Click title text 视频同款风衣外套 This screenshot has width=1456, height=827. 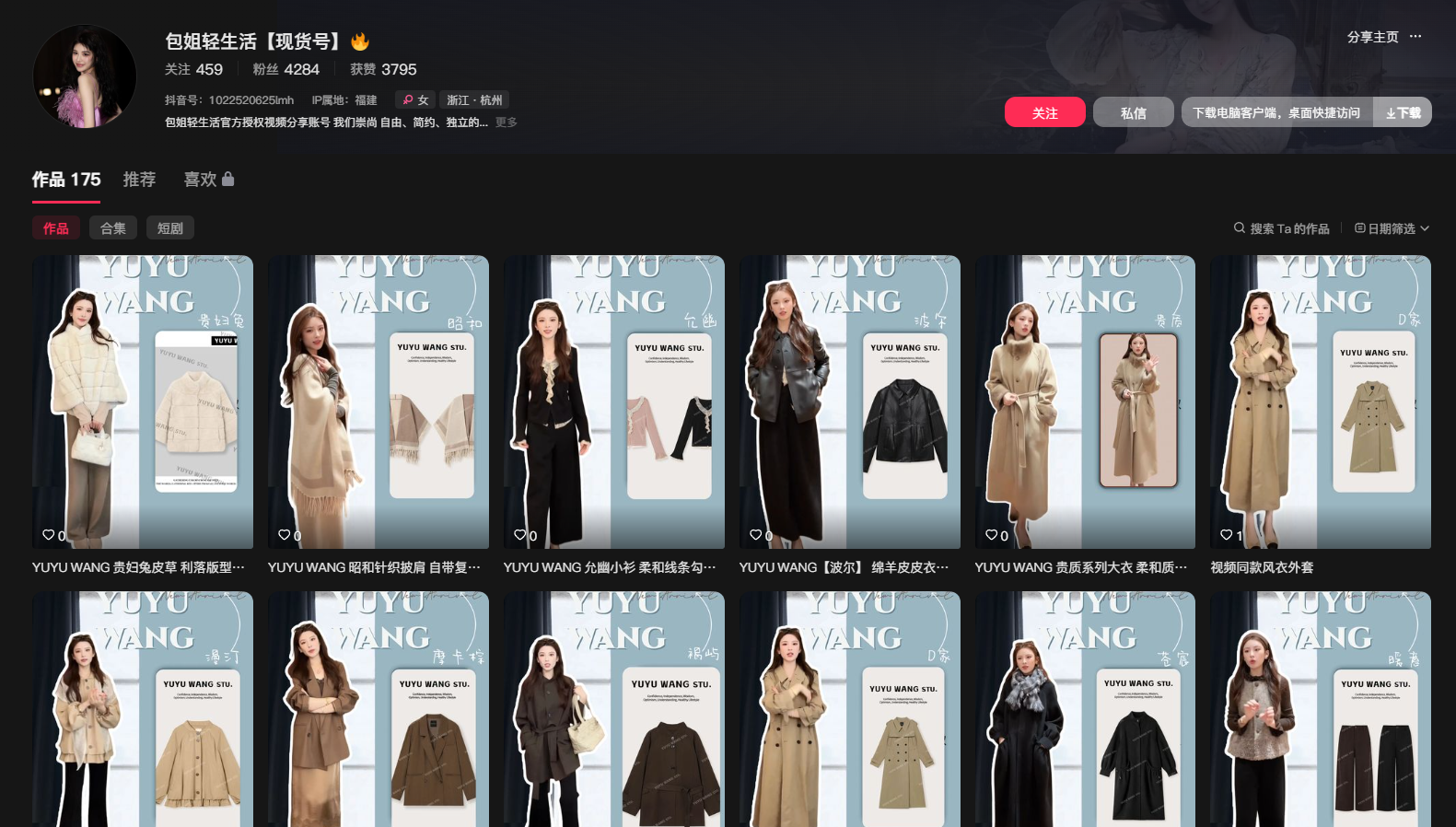click(1262, 567)
